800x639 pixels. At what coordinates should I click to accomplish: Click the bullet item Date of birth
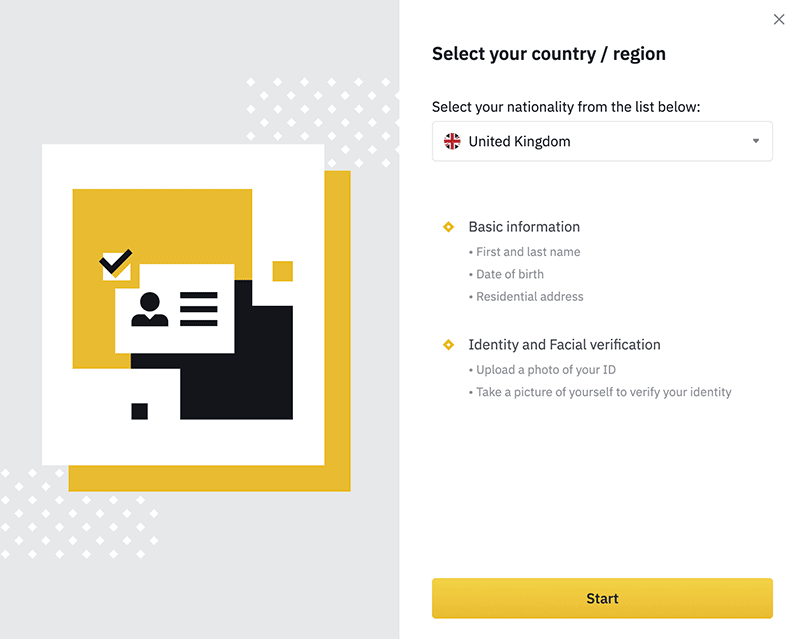pos(510,274)
